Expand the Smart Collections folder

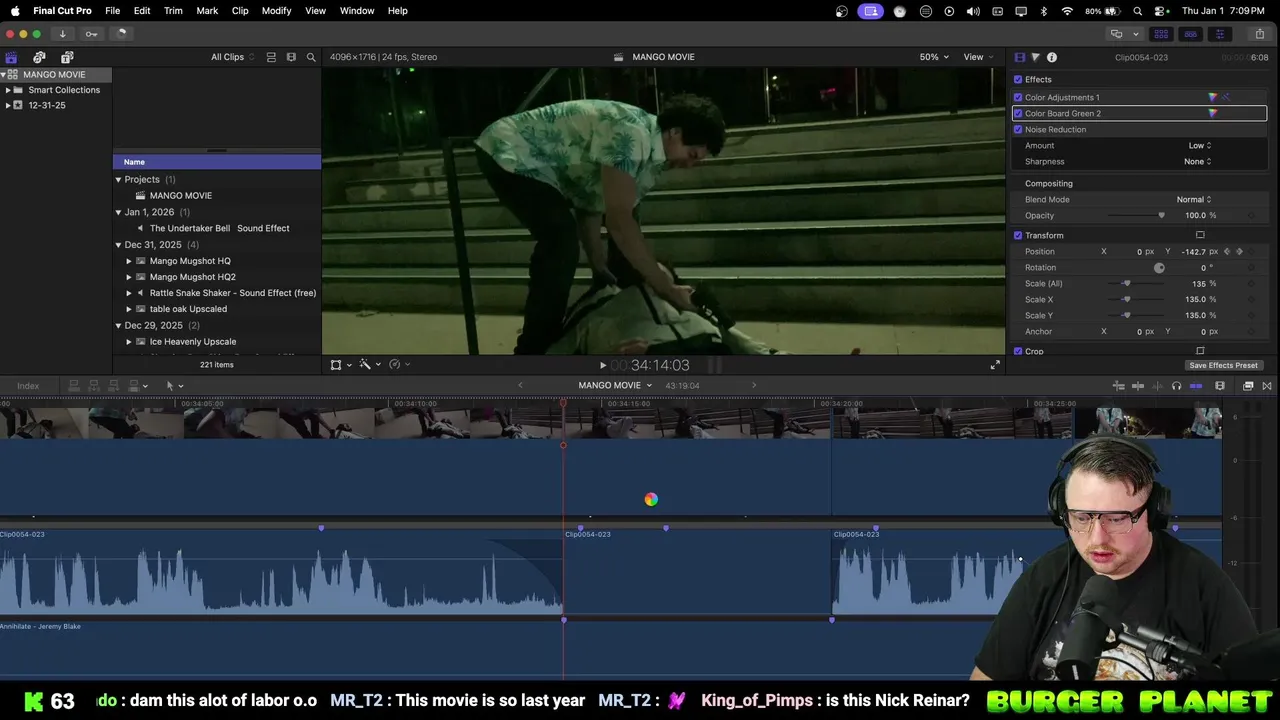click(x=8, y=90)
